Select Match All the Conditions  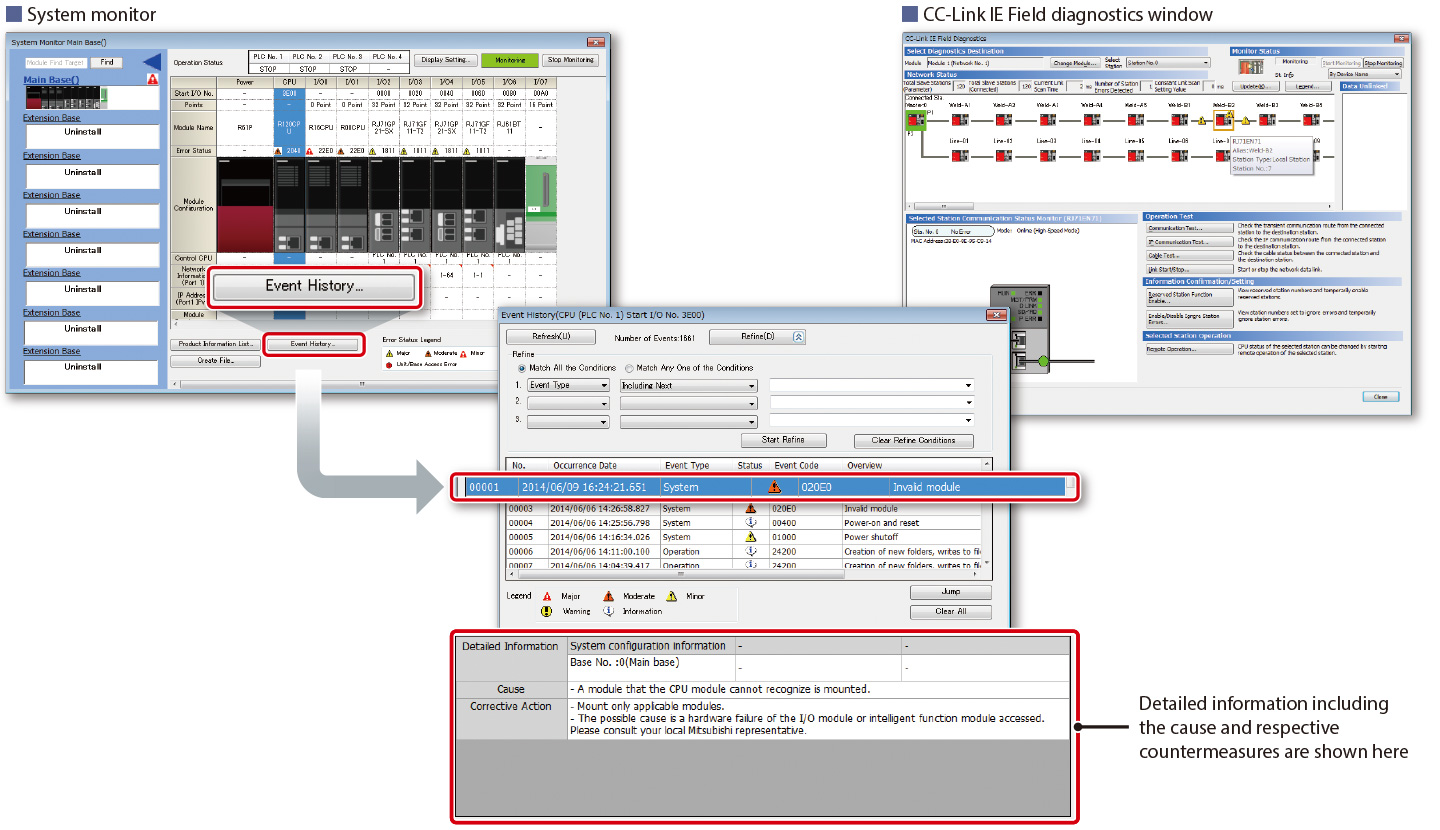click(x=522, y=368)
